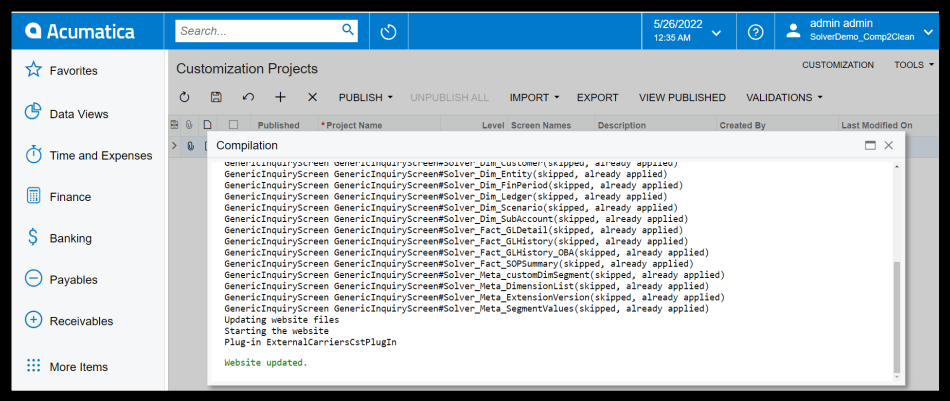
Task: Open the Tools menu
Action: point(914,65)
